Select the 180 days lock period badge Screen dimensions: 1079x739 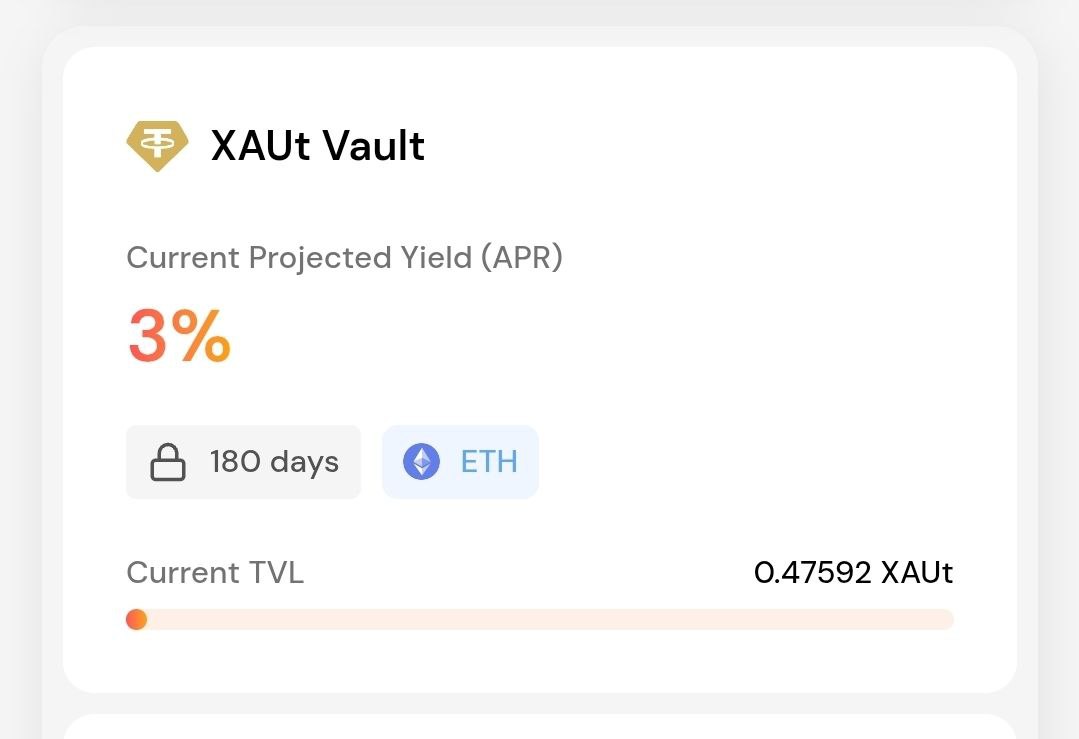[243, 462]
